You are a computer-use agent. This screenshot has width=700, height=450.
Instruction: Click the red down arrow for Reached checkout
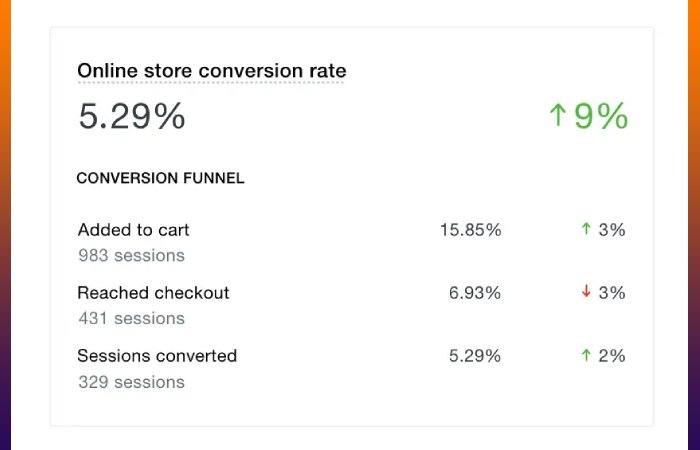(x=586, y=292)
